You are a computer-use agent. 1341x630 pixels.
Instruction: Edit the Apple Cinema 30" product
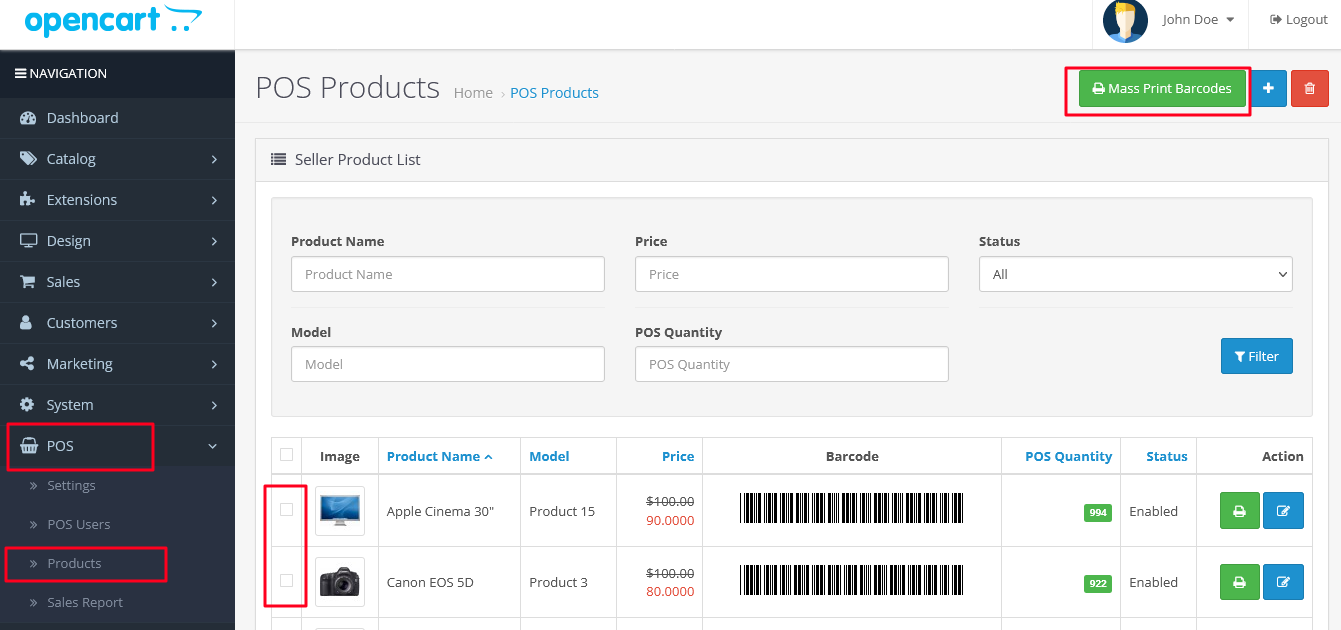coord(1283,511)
